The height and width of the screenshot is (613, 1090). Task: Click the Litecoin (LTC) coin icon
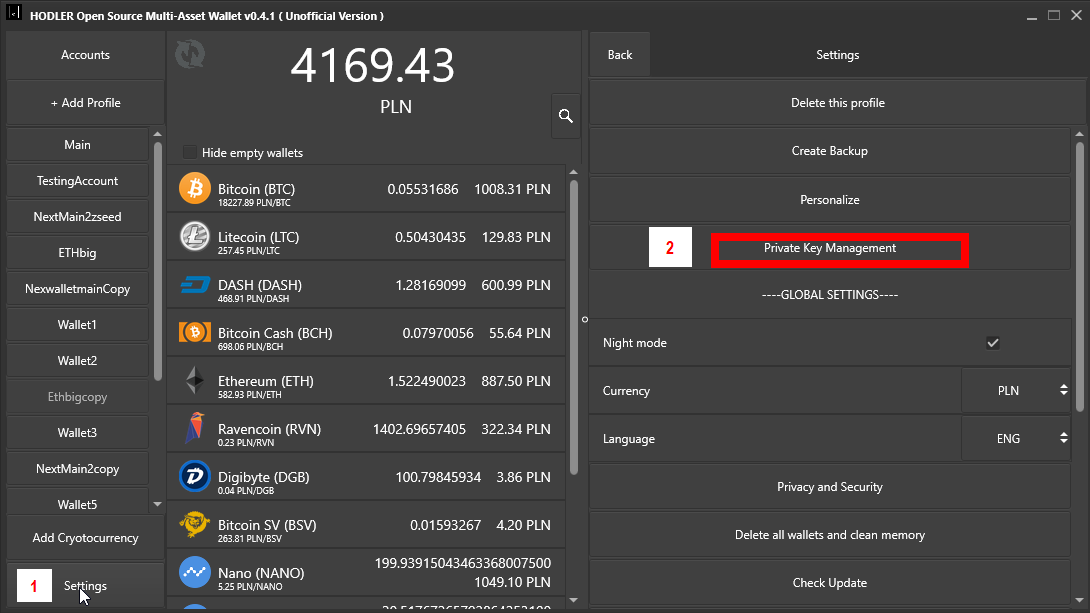point(195,236)
